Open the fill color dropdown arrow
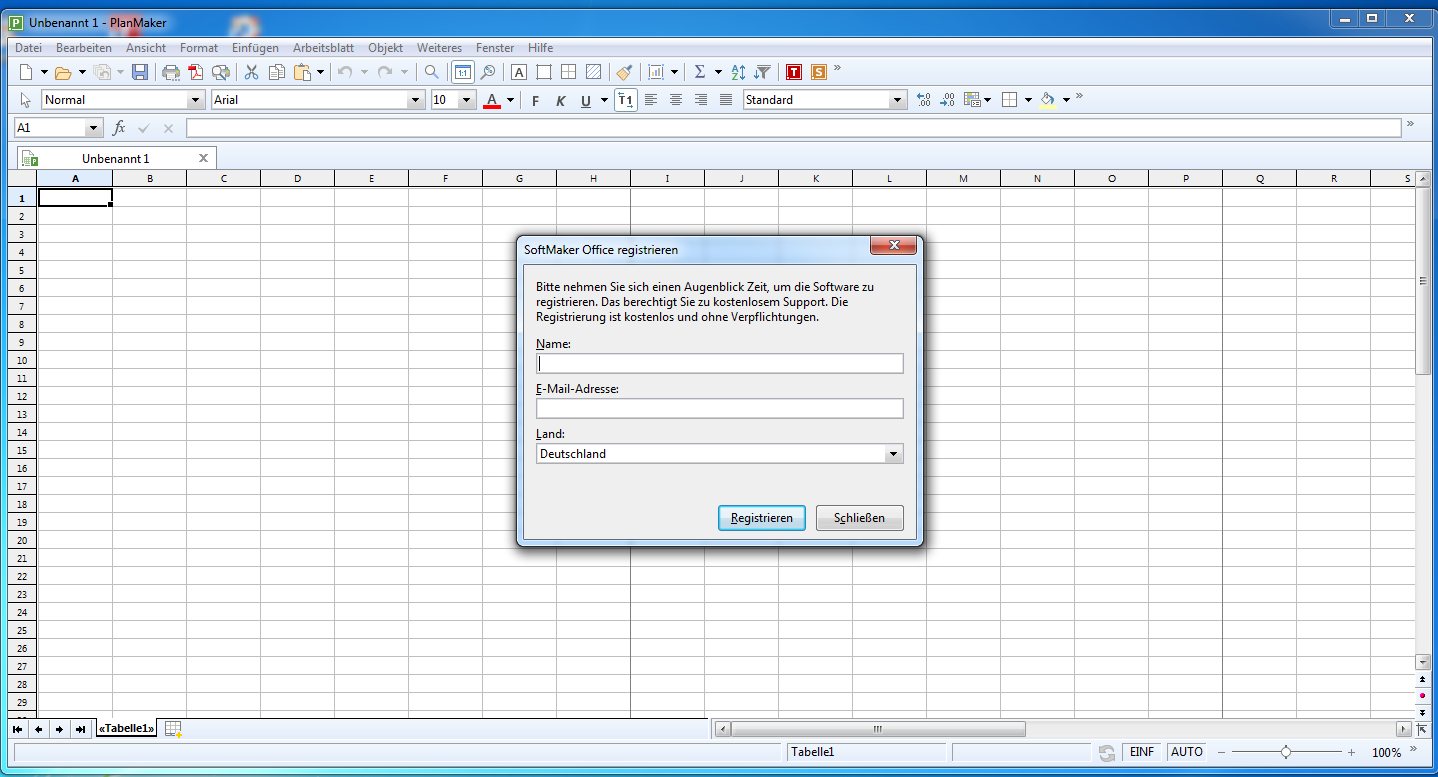The width and height of the screenshot is (1438, 777). [1066, 100]
